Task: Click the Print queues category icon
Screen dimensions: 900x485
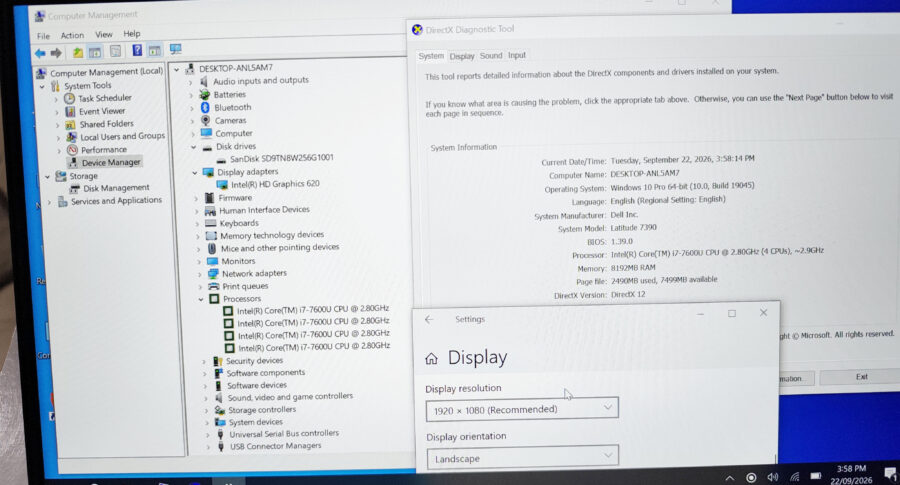Action: [214, 286]
